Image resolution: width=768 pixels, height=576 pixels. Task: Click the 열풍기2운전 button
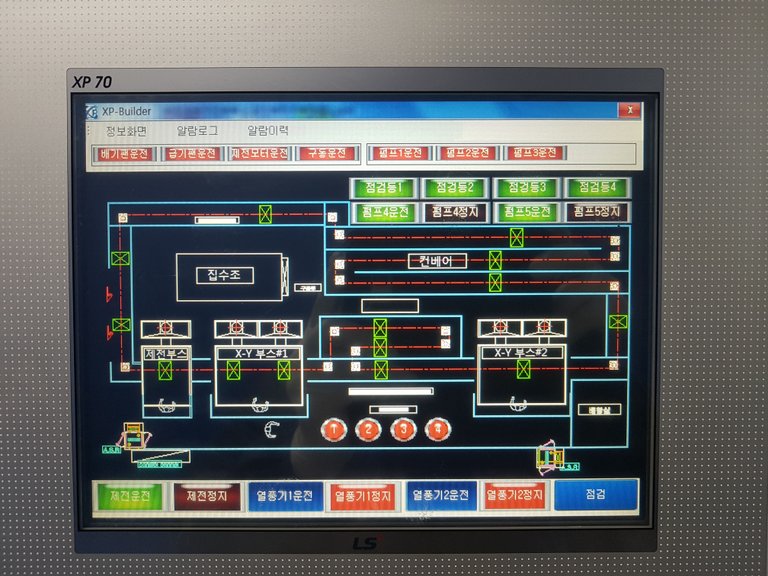tap(440, 496)
